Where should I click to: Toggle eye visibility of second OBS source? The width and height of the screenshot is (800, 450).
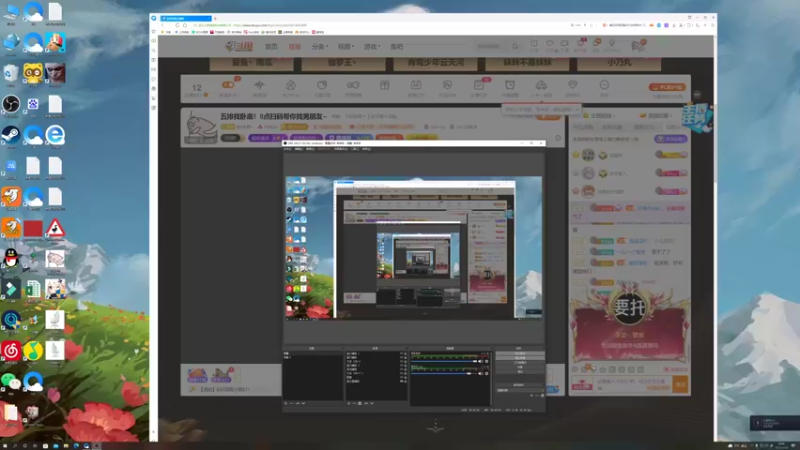click(401, 357)
